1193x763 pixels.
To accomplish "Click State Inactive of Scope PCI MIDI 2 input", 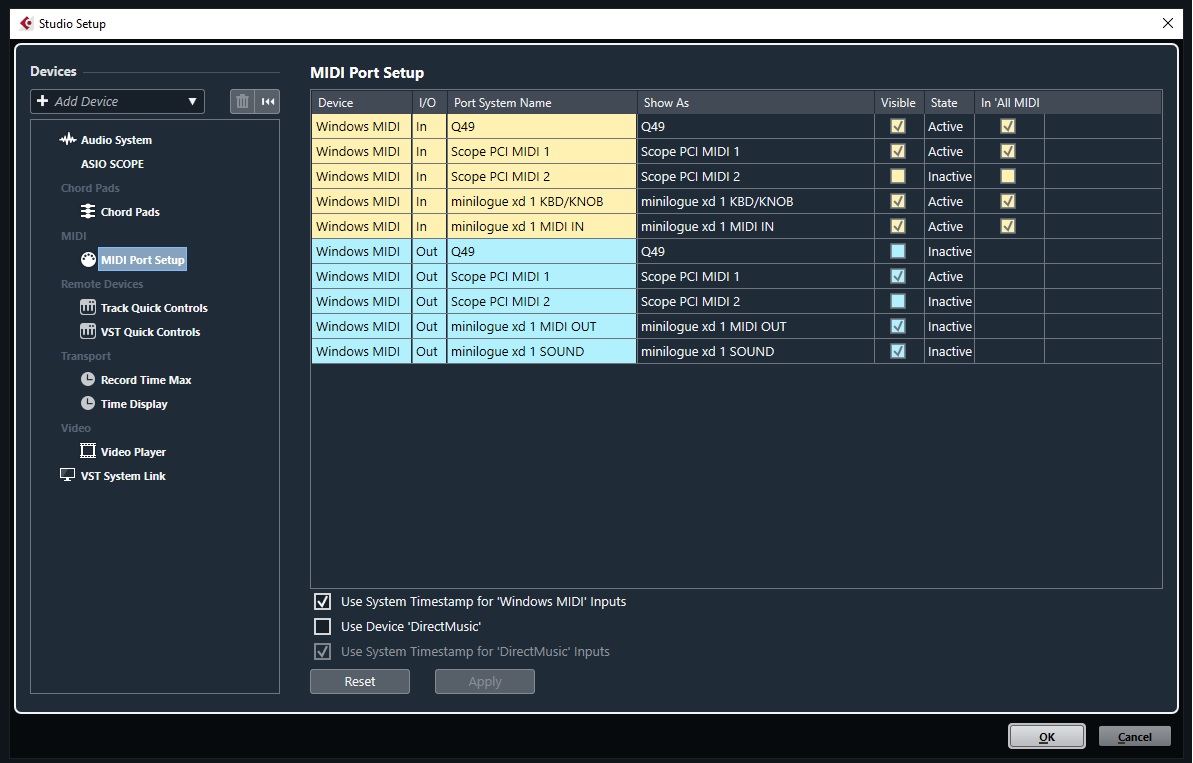I will tap(949, 176).
